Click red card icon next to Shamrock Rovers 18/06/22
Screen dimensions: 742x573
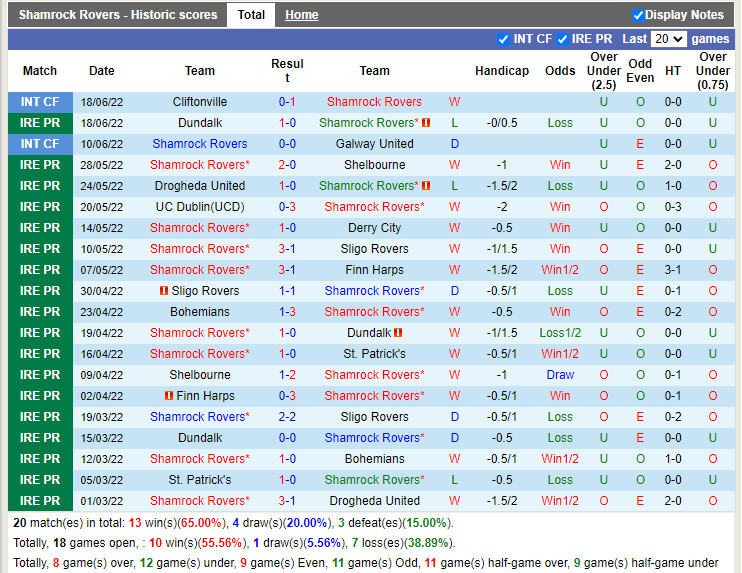coord(426,123)
